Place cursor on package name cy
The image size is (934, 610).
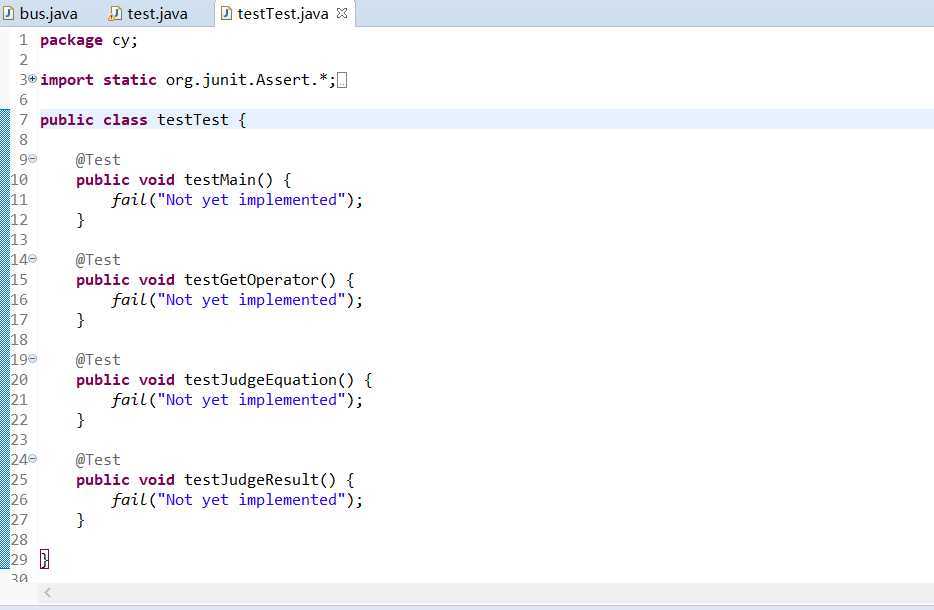pos(121,41)
